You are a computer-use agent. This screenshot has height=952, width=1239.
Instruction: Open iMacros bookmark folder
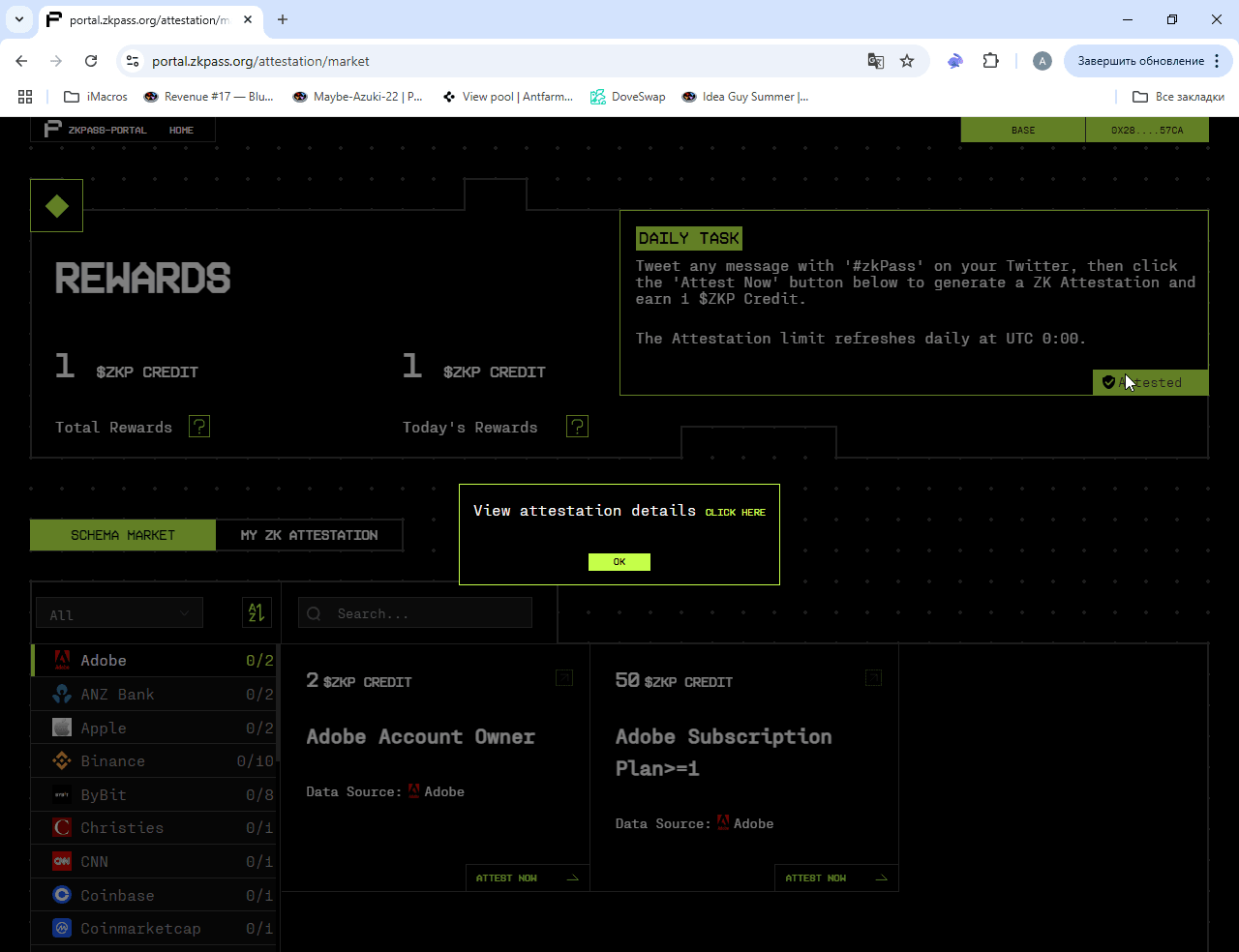pyautogui.click(x=96, y=97)
